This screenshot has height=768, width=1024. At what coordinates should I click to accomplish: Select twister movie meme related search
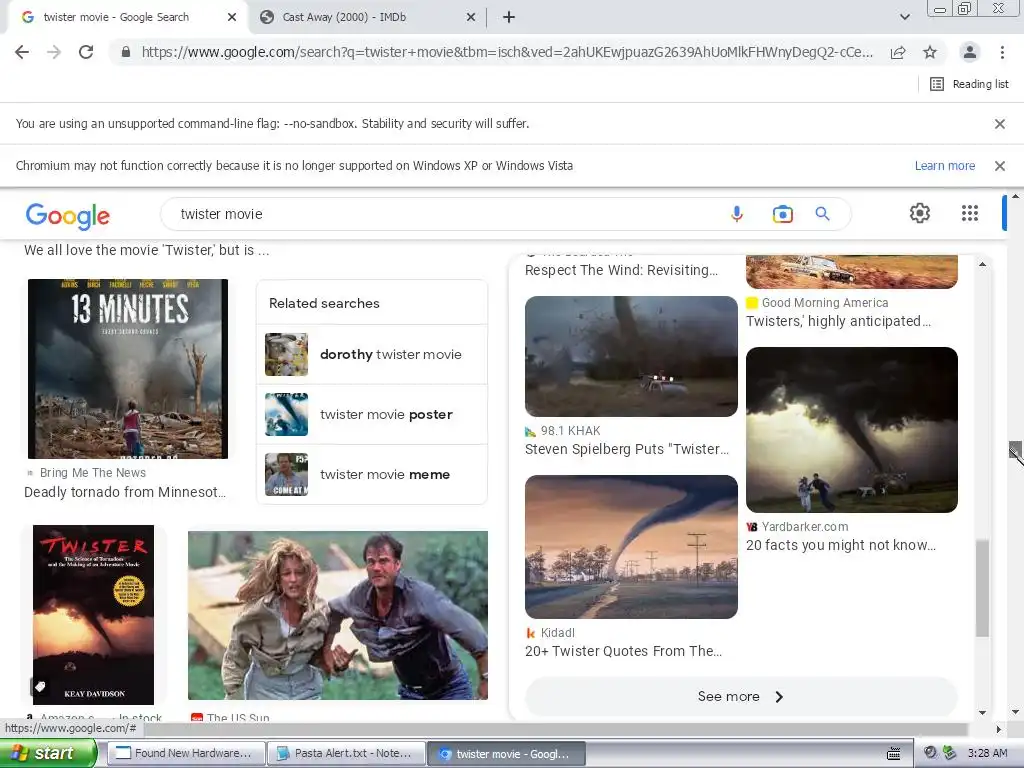point(372,475)
